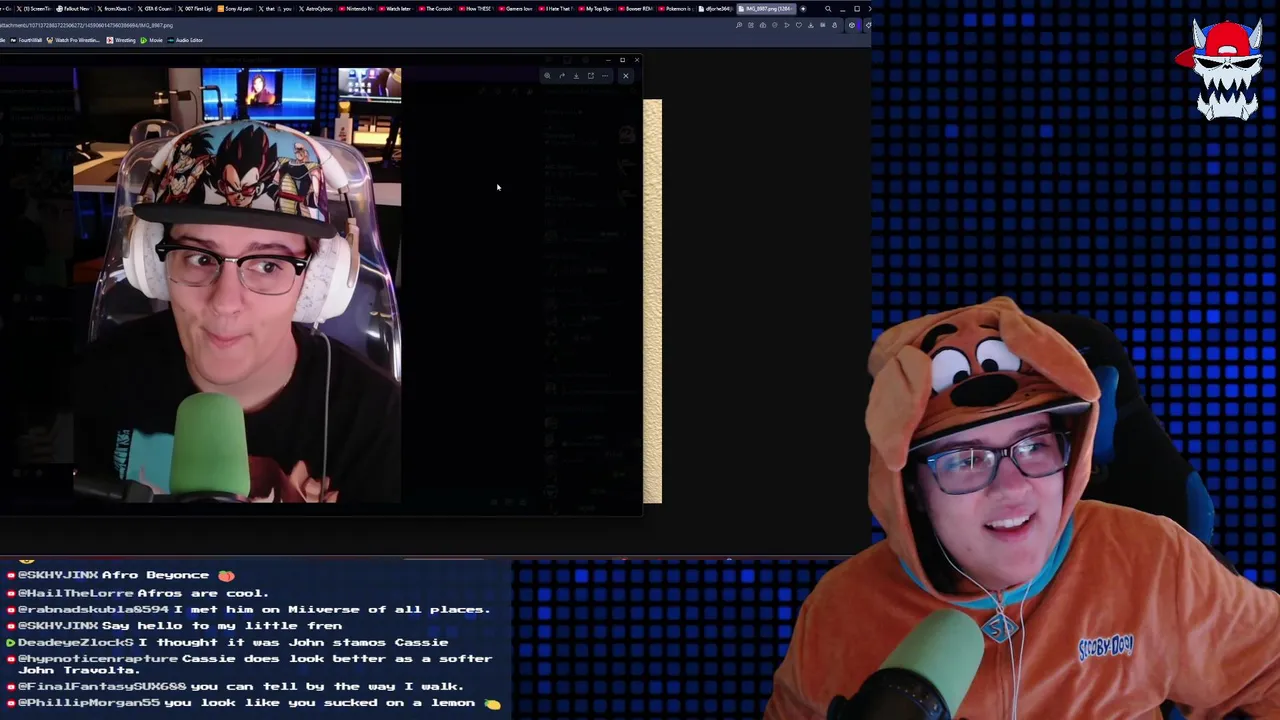Click the tab search magnifier icon

828,9
